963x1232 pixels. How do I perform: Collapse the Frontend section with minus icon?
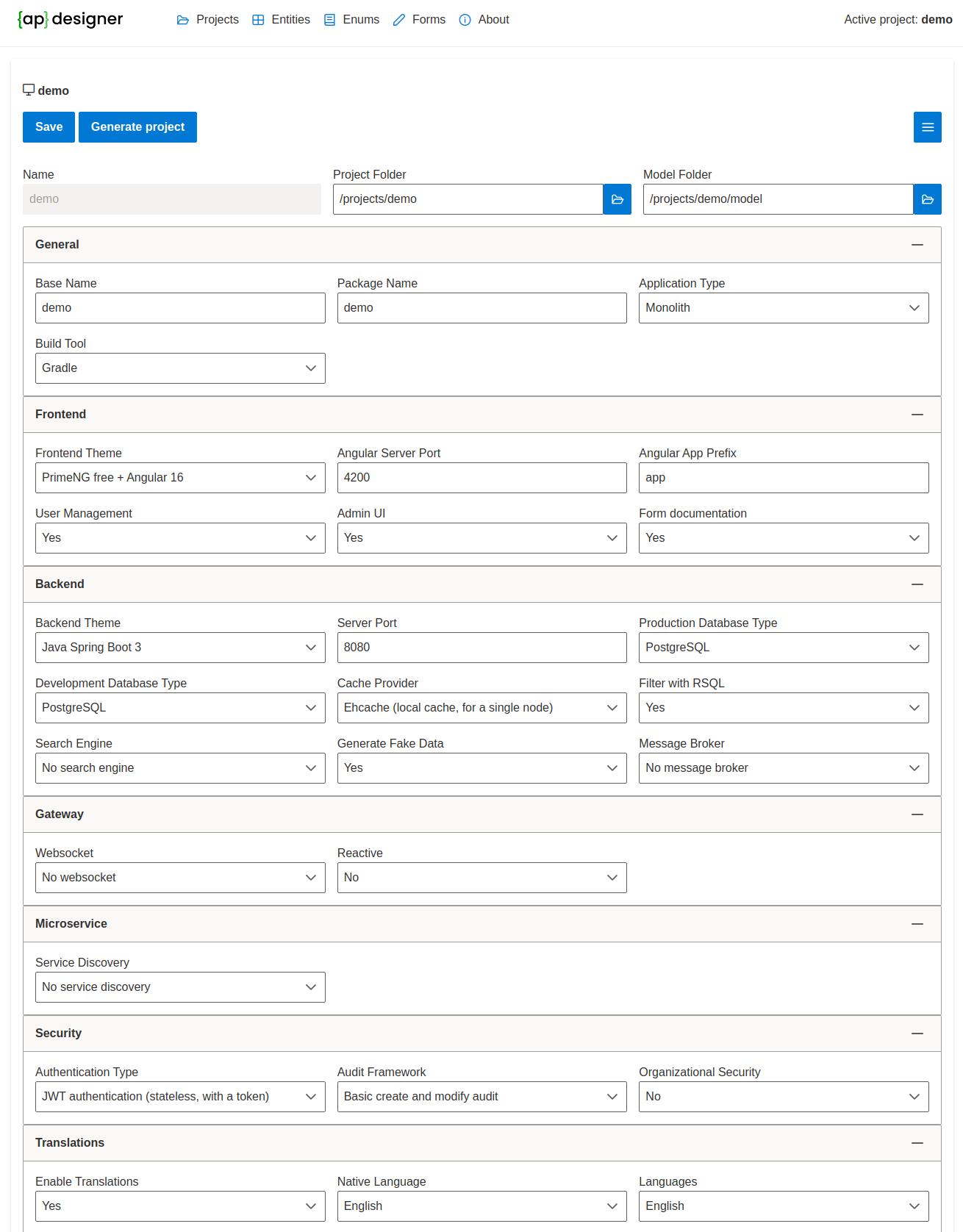[917, 415]
